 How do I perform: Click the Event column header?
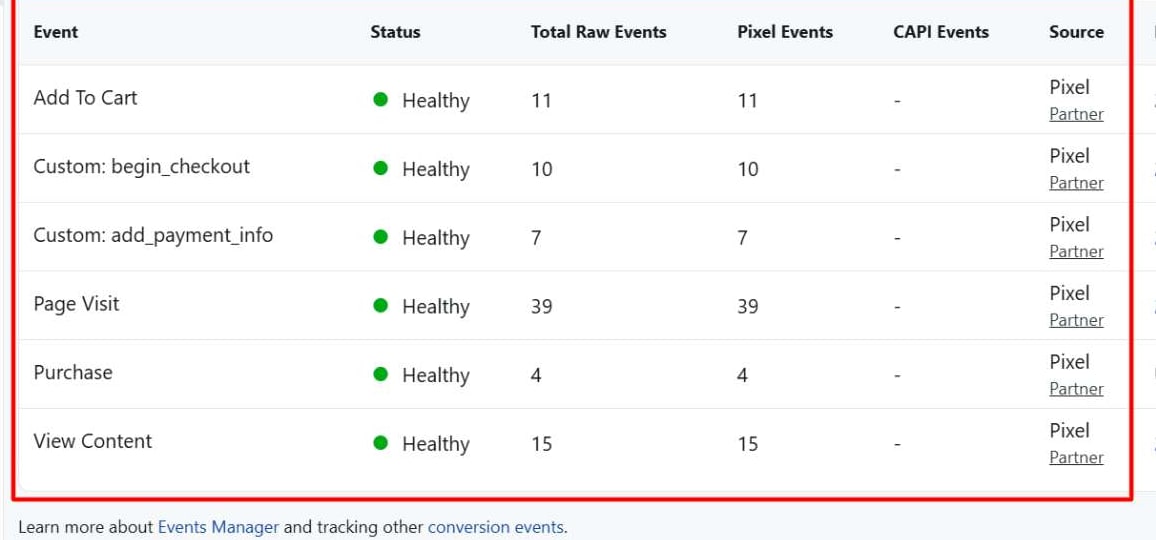(56, 32)
